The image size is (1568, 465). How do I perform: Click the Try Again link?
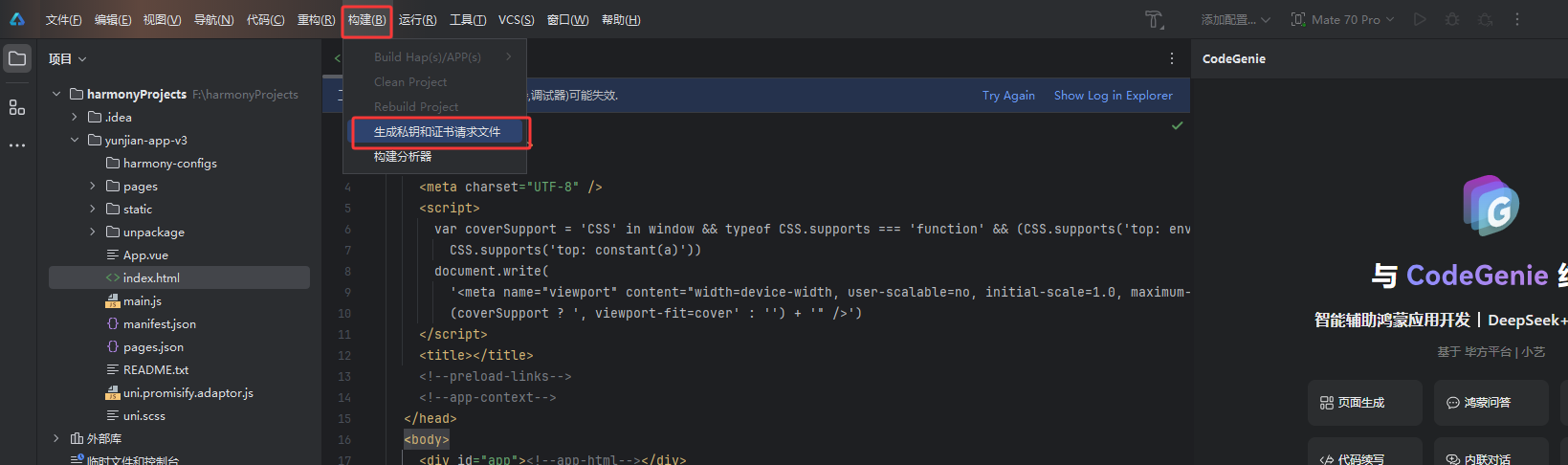click(1008, 96)
